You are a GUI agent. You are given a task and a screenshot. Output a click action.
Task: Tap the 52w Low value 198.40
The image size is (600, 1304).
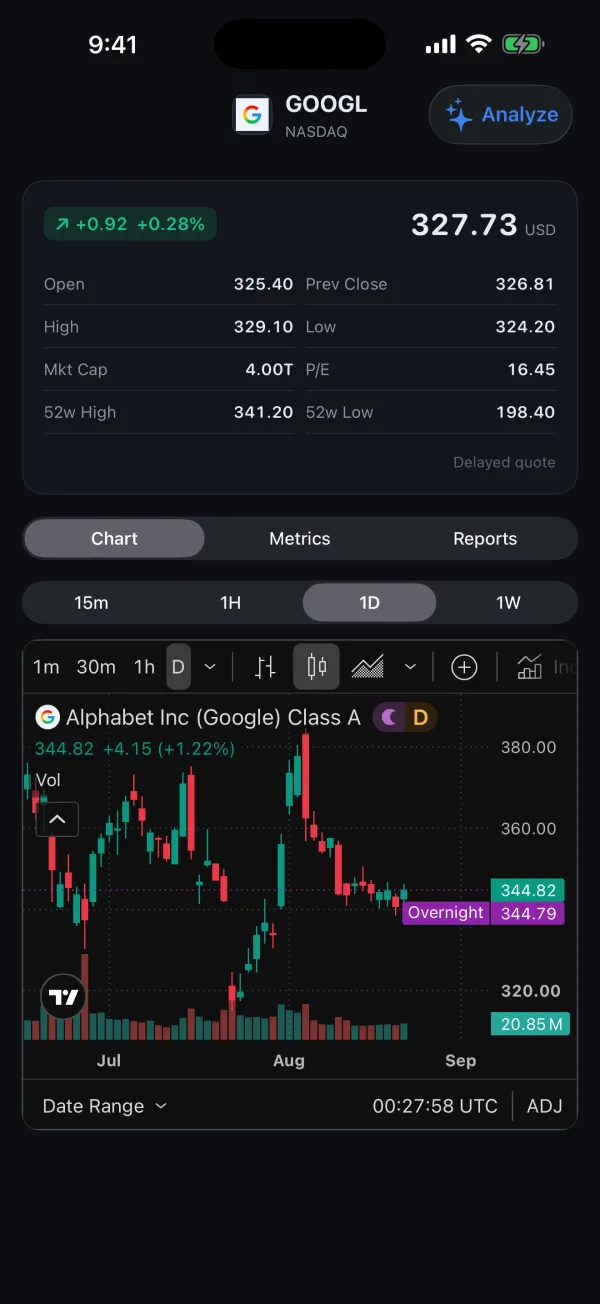coord(525,412)
